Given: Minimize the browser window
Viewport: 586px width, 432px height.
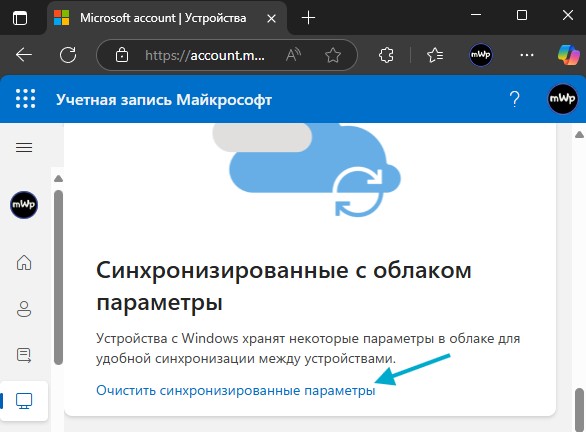Looking at the screenshot, I should pyautogui.click(x=476, y=15).
